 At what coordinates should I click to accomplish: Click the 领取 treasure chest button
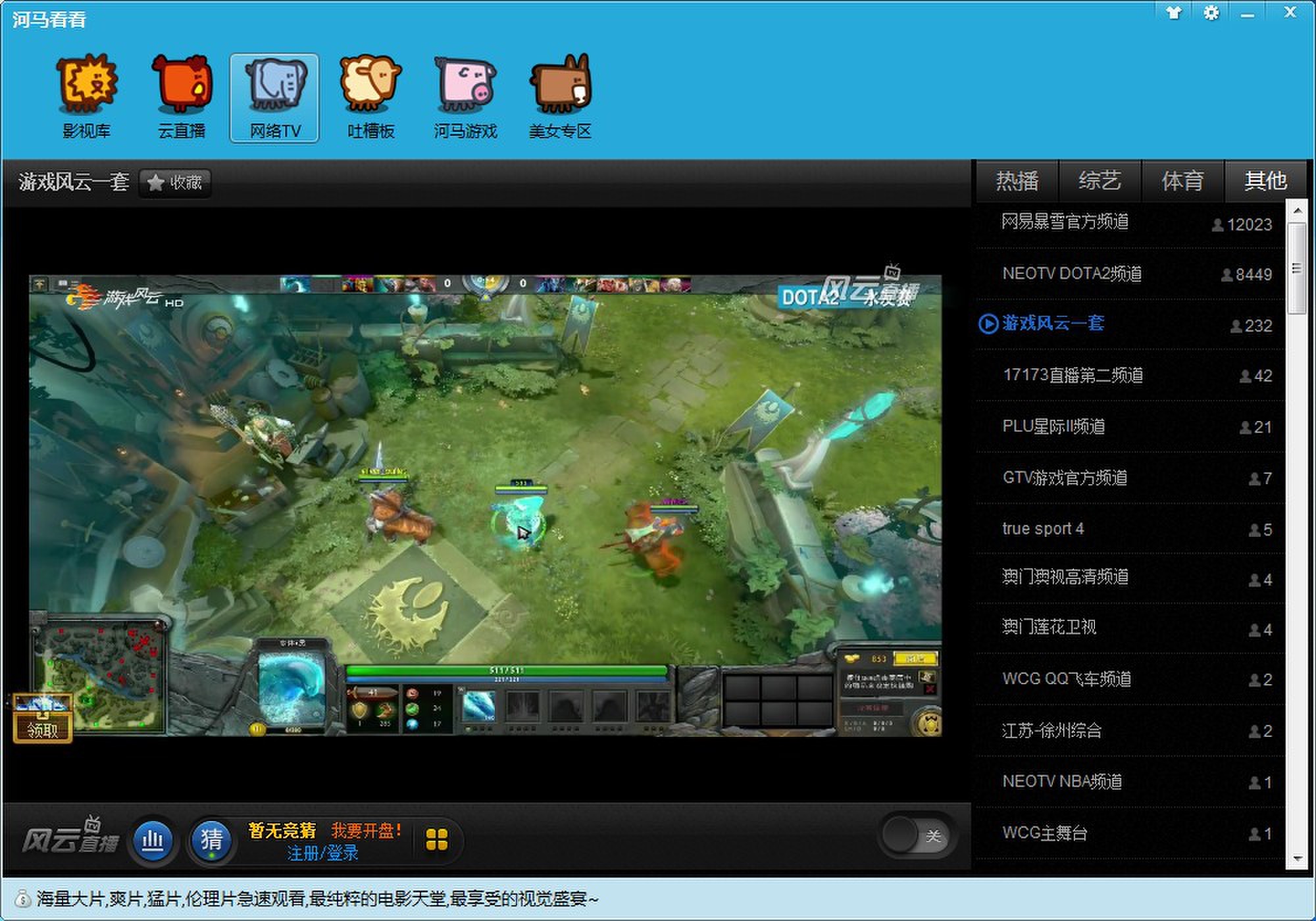[x=43, y=719]
